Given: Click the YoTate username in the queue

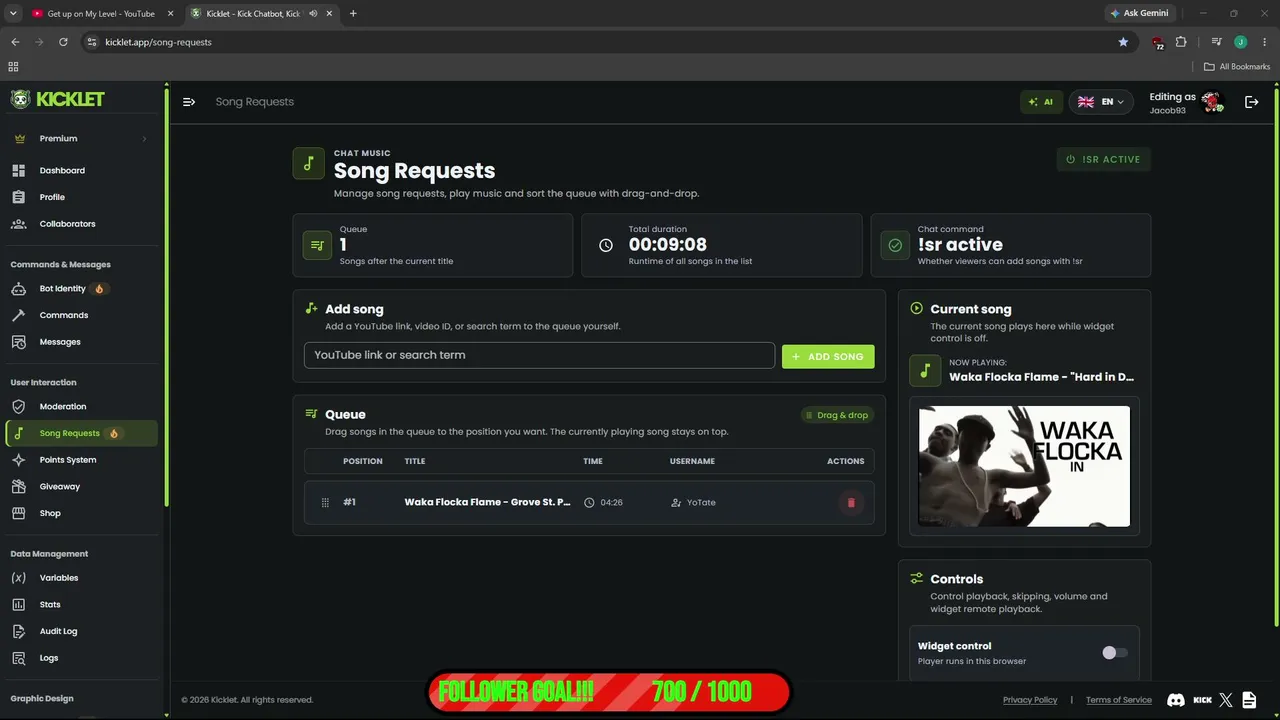Looking at the screenshot, I should point(701,503).
